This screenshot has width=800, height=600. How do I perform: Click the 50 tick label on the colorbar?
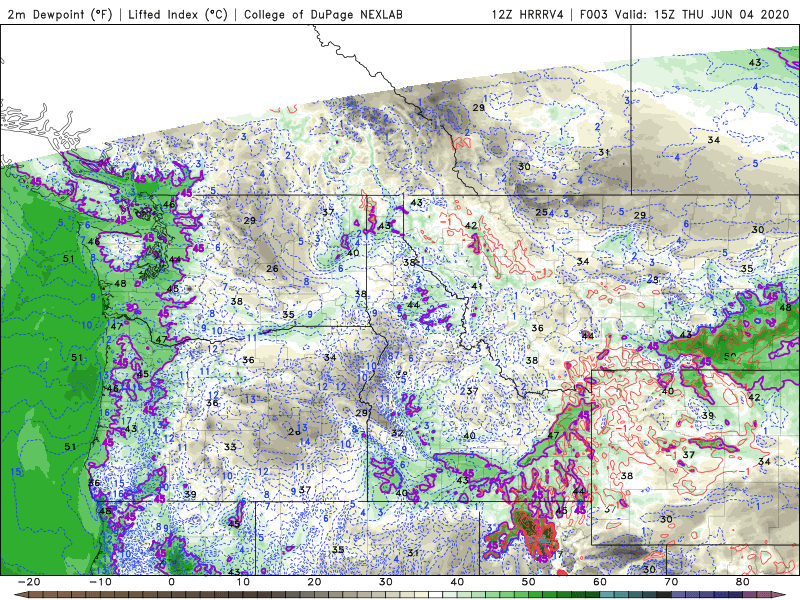(x=529, y=582)
